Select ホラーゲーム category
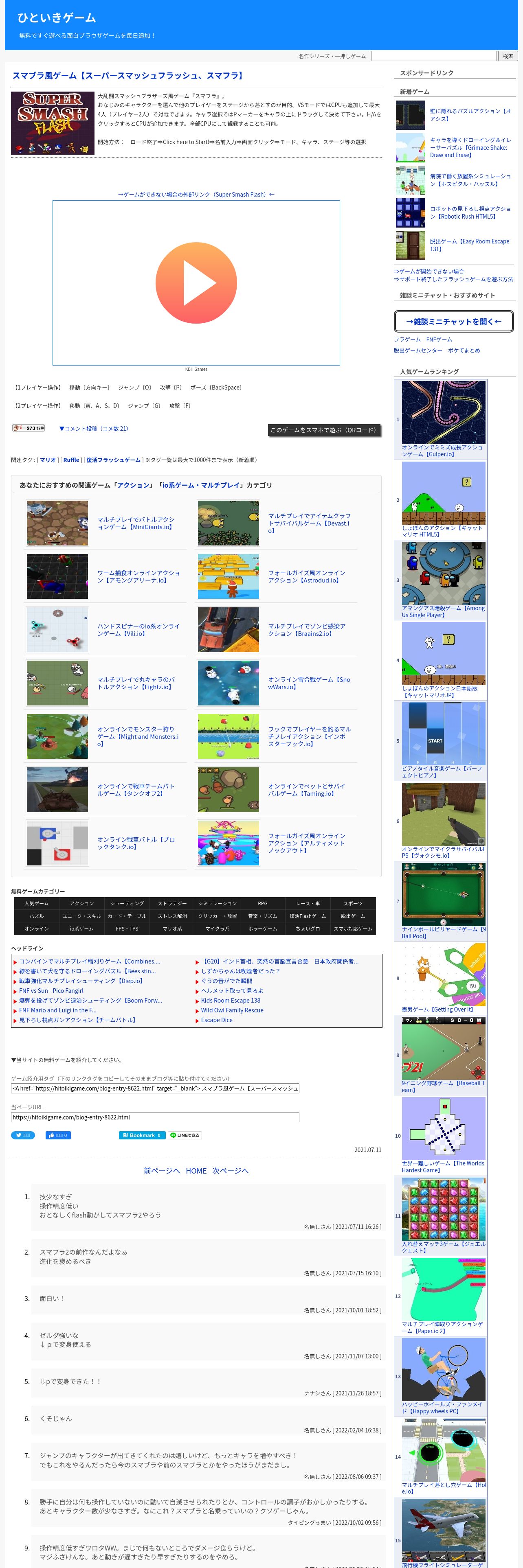523x1568 pixels. tap(262, 929)
